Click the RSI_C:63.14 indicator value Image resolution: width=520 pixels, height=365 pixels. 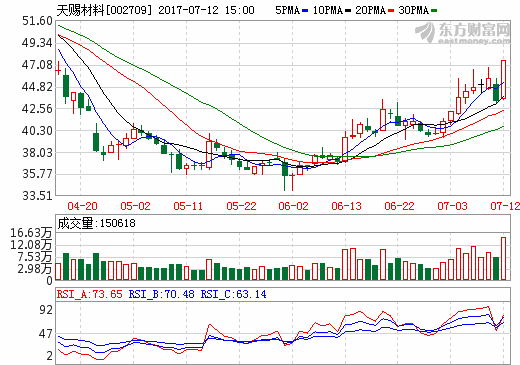click(x=233, y=294)
